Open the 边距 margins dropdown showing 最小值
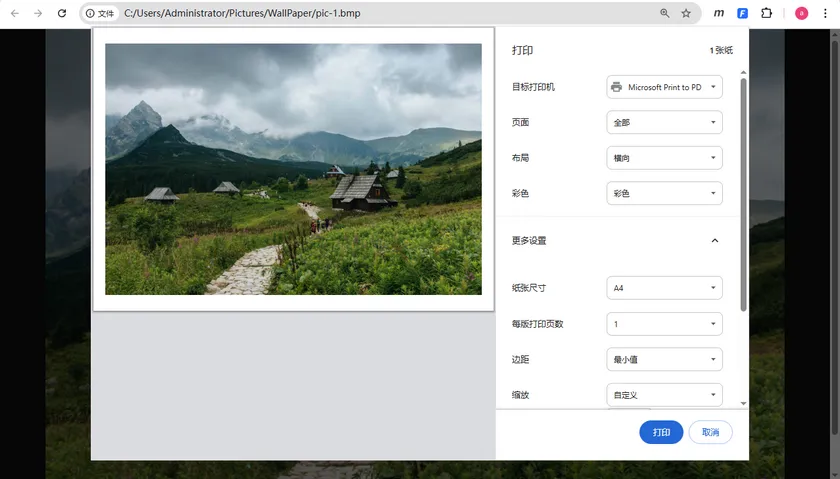 (x=664, y=359)
